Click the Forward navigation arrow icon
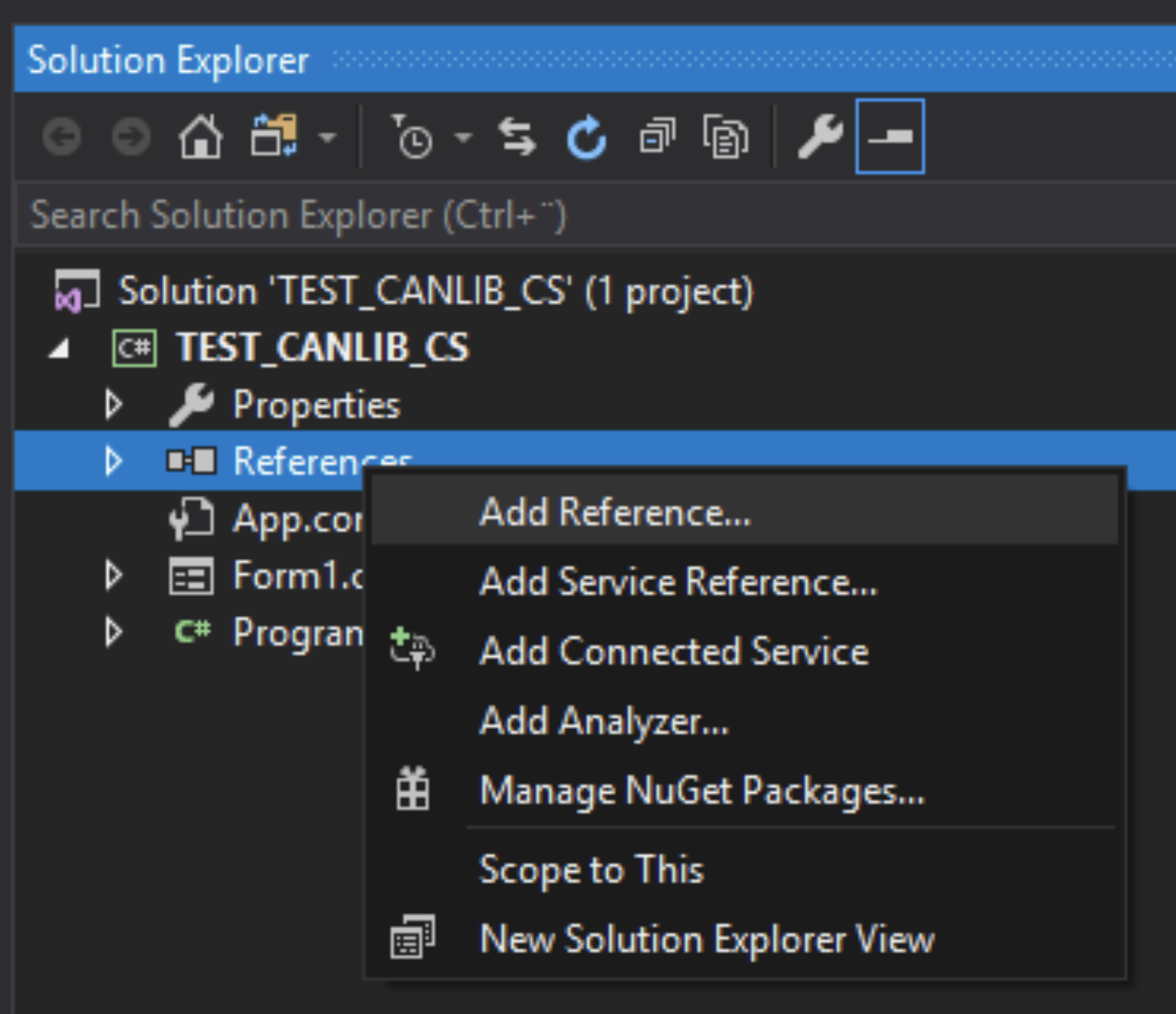 click(x=132, y=137)
